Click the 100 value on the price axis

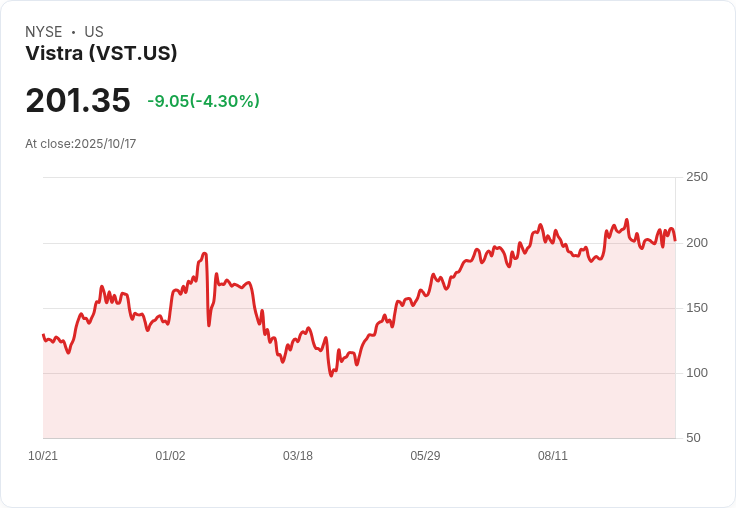[x=697, y=373]
